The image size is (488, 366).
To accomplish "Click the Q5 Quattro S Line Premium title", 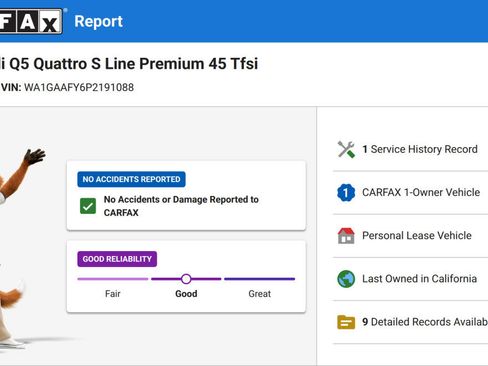I will pyautogui.click(x=129, y=63).
